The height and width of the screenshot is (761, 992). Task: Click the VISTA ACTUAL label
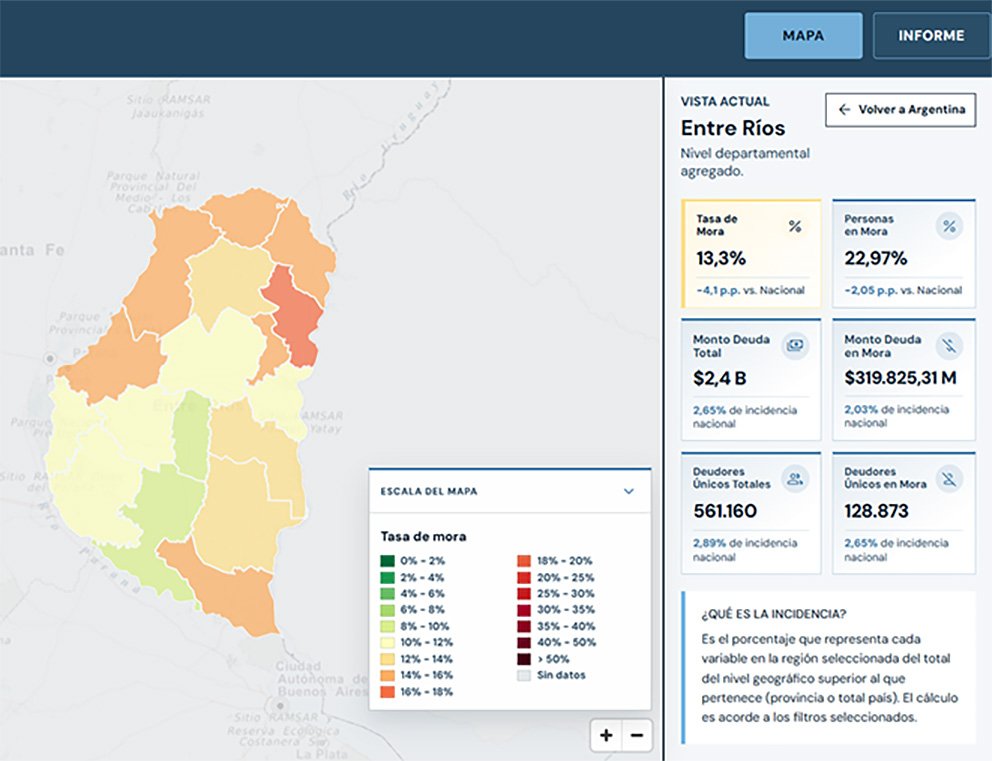(x=725, y=101)
